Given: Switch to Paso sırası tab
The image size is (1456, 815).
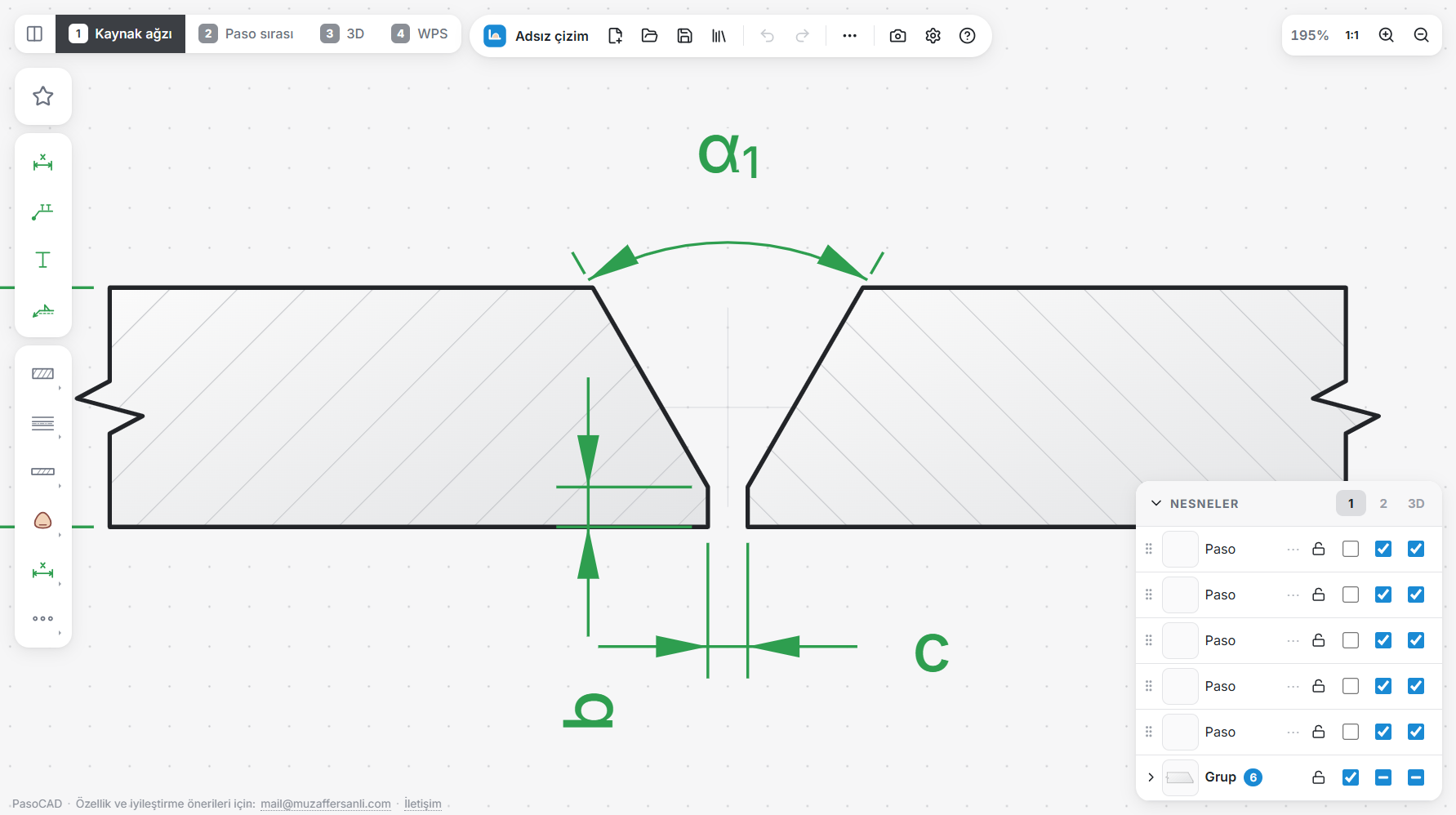Looking at the screenshot, I should point(247,33).
